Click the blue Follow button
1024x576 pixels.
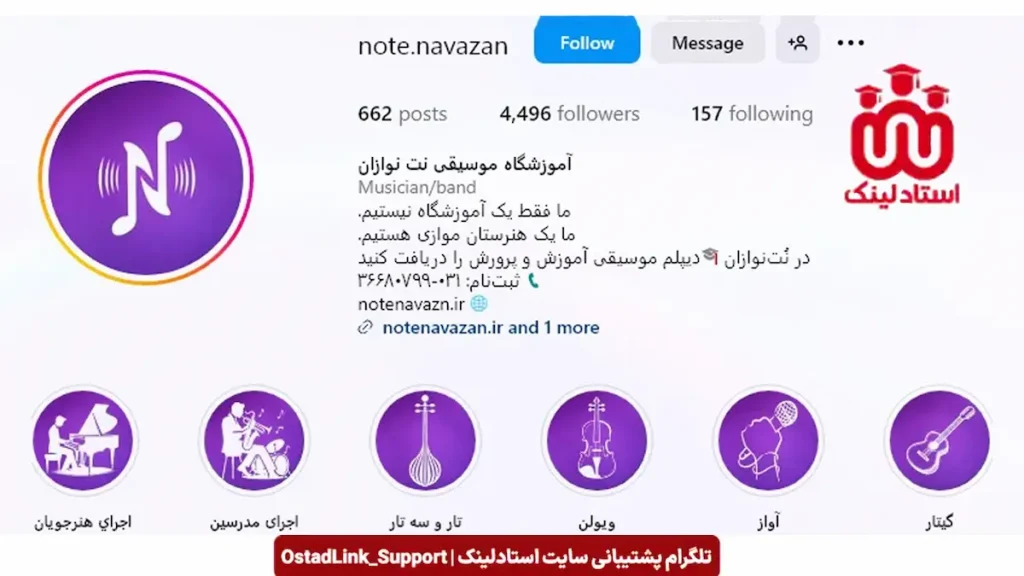point(586,40)
